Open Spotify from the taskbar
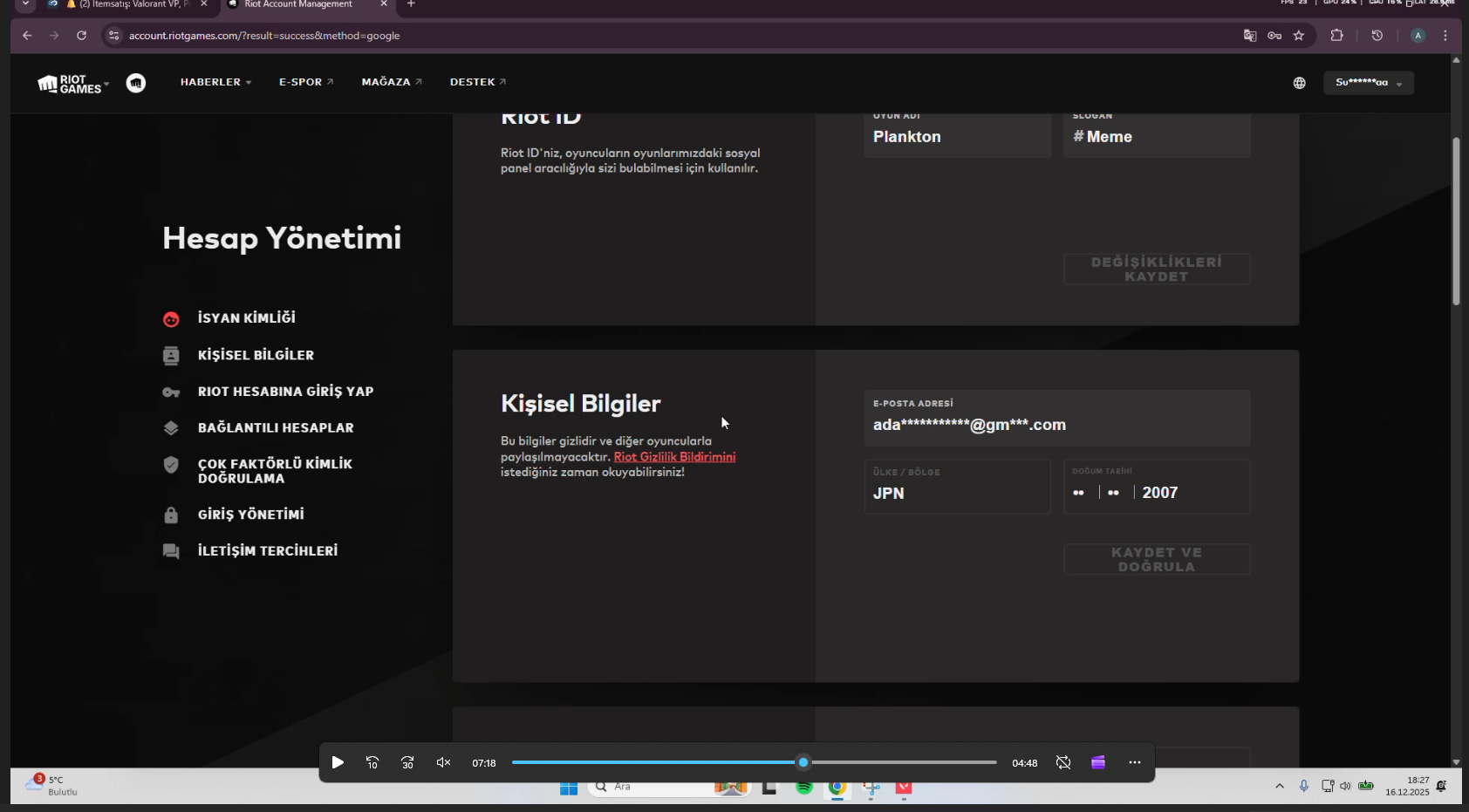The width and height of the screenshot is (1469, 812). [804, 788]
